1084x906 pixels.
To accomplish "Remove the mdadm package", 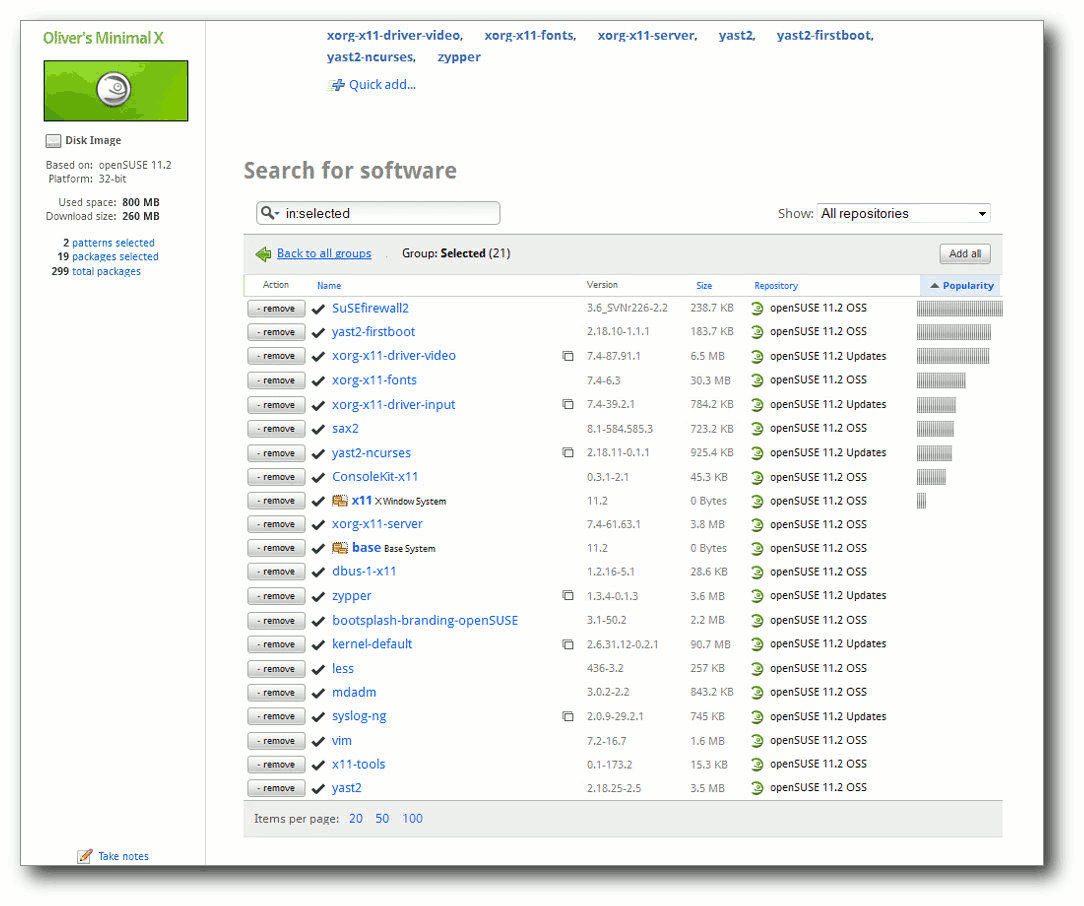I will click(x=276, y=693).
